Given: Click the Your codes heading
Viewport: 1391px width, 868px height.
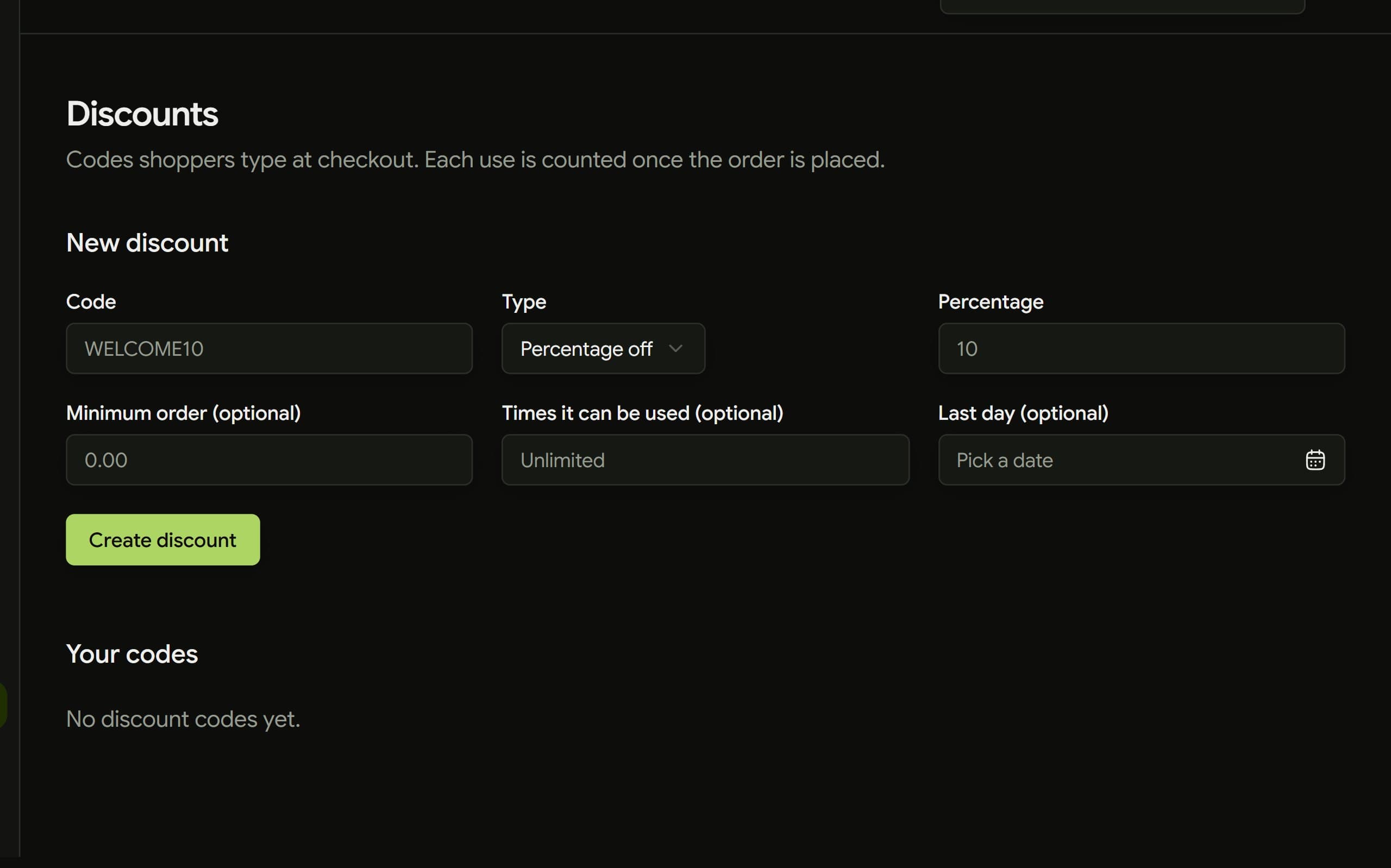Looking at the screenshot, I should click(x=132, y=654).
